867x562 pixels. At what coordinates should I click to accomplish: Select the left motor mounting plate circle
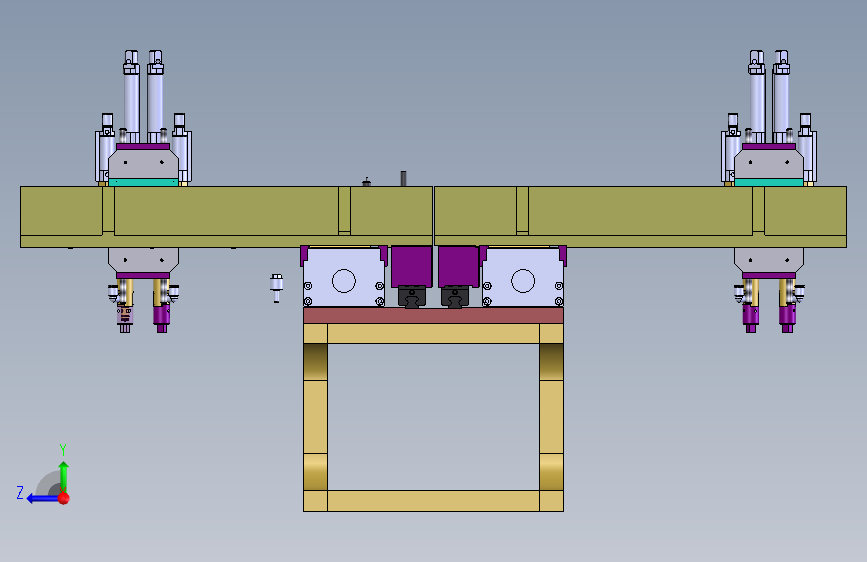(x=343, y=280)
